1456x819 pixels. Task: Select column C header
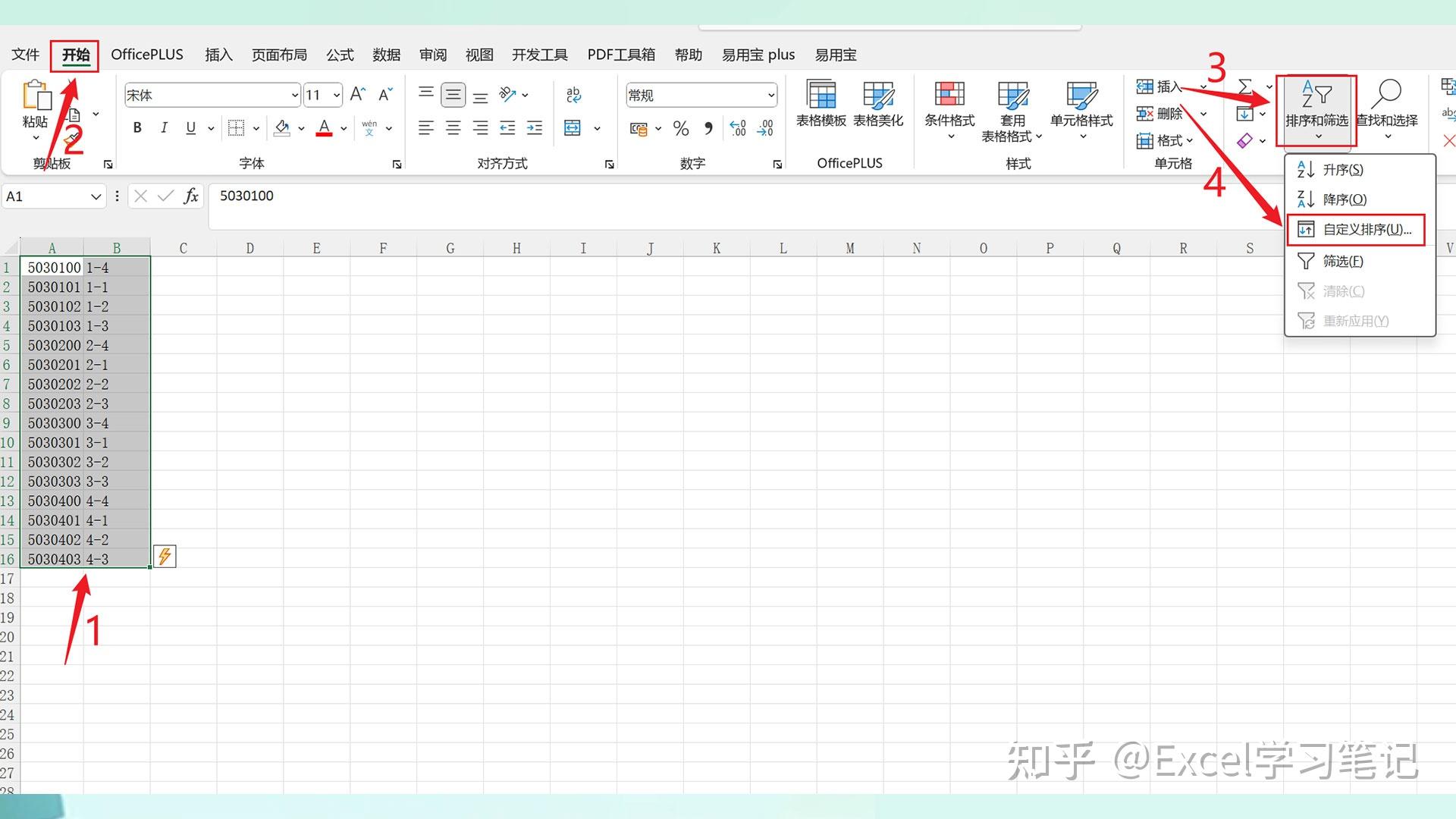click(183, 248)
